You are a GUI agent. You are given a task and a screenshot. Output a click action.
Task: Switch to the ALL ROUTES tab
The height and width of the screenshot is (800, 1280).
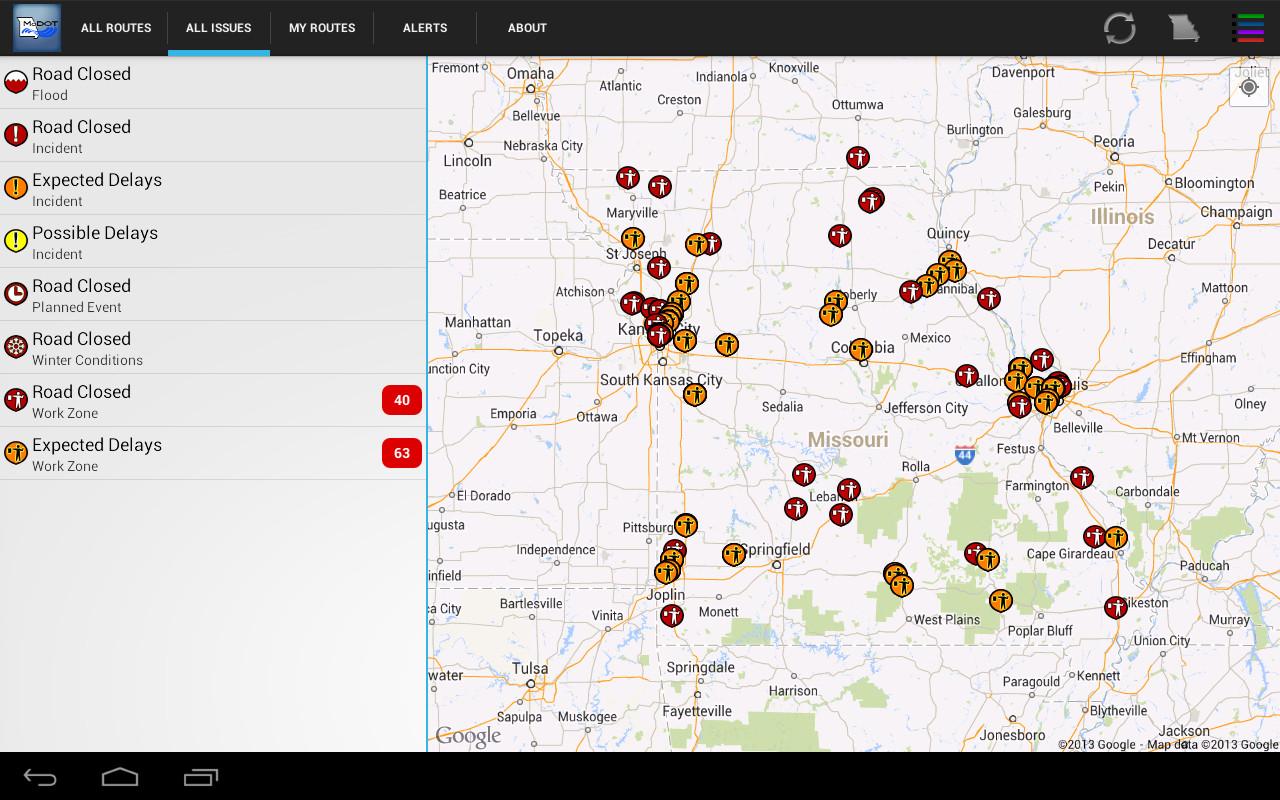pos(115,28)
